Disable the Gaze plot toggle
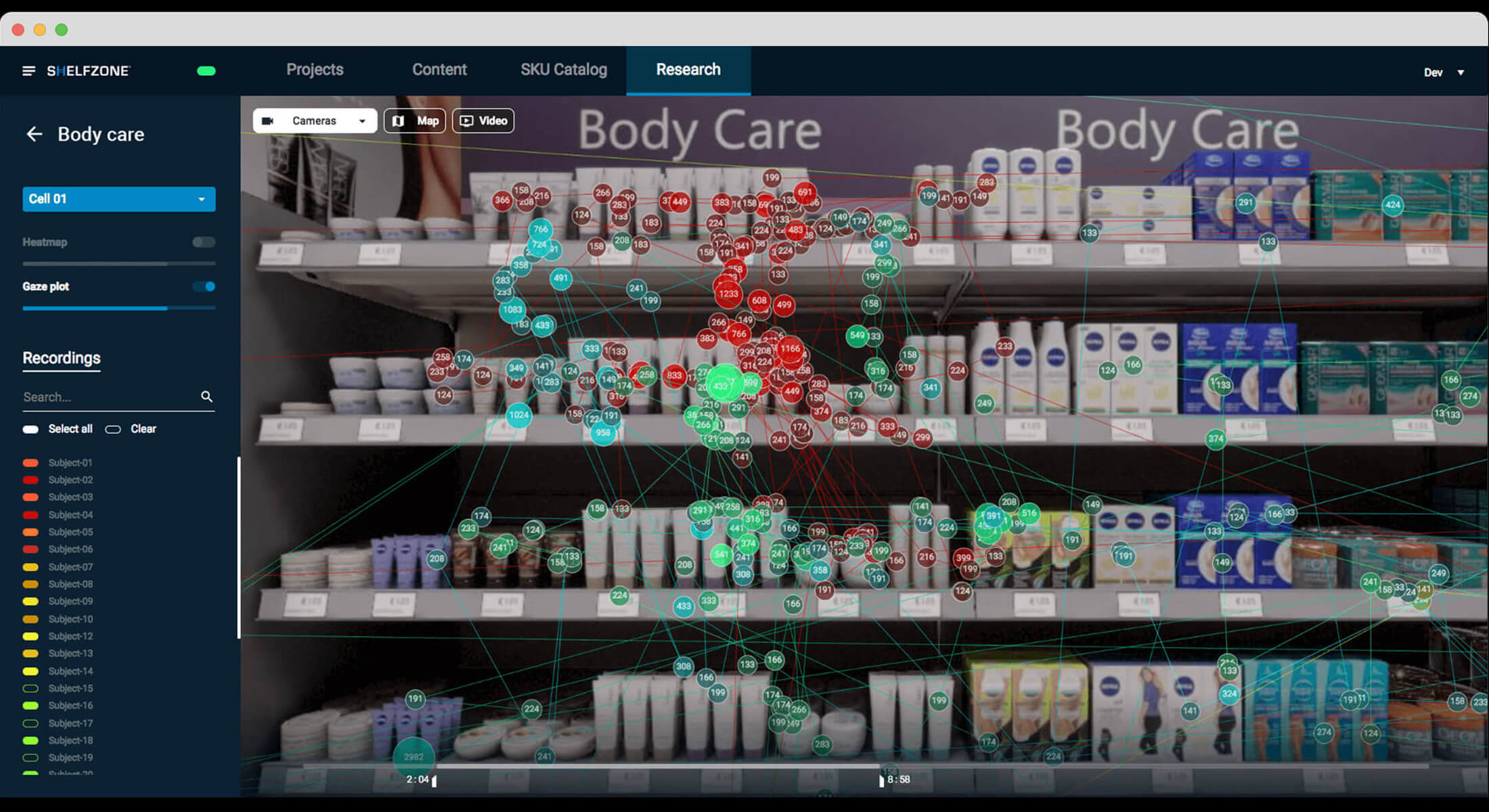This screenshot has height=812, width=1489. pyautogui.click(x=204, y=286)
